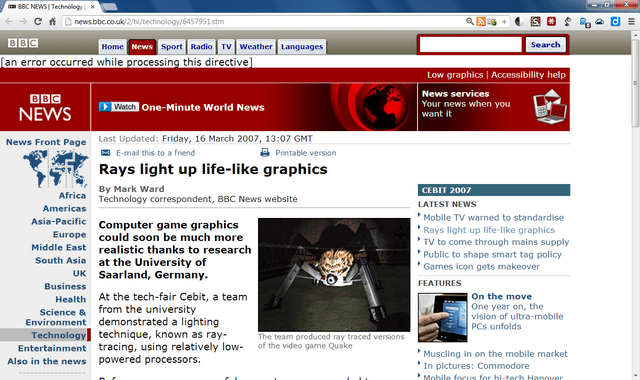This screenshot has height=380, width=640.
Task: Go forward with the browser forward arrow
Action: (24, 22)
